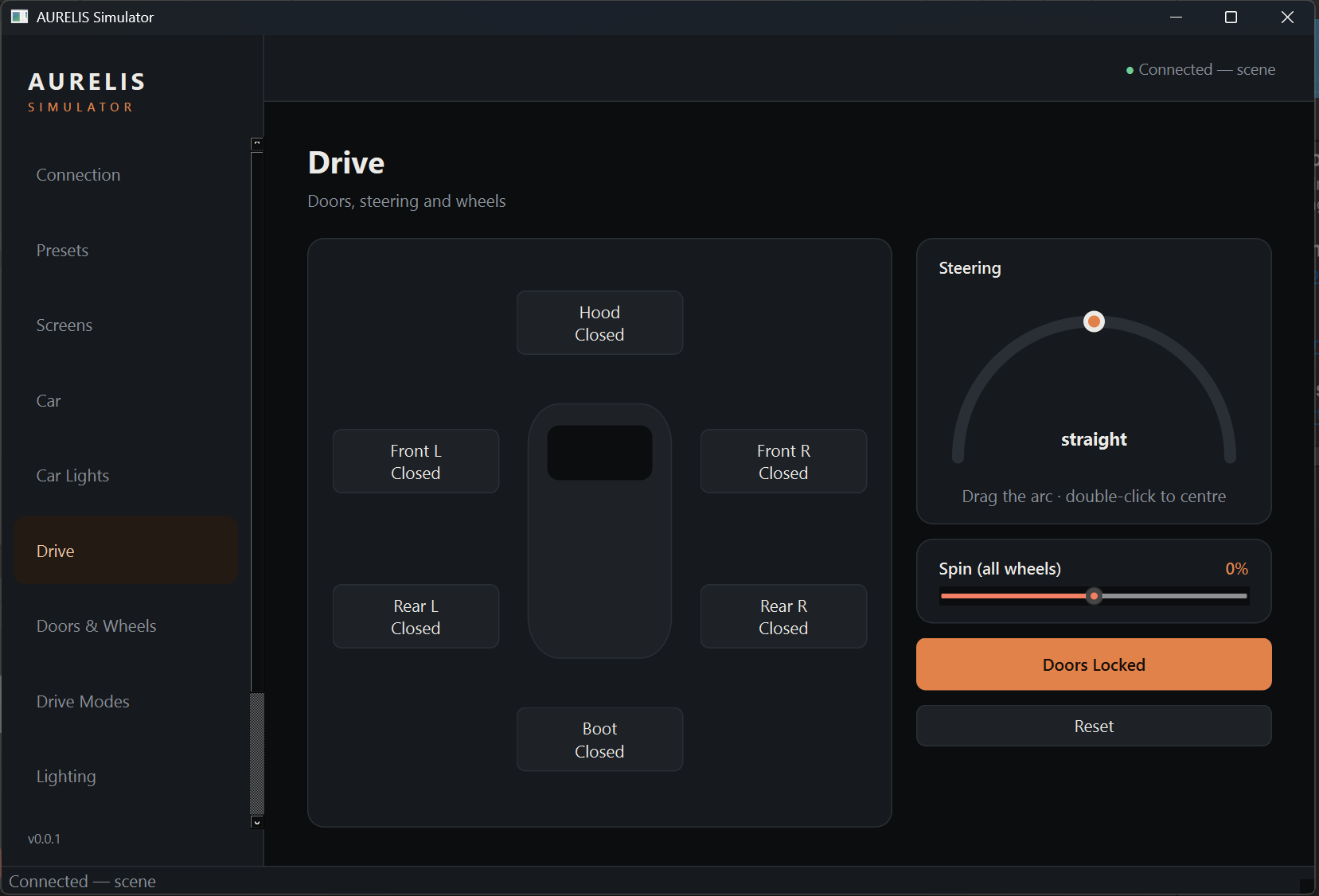The height and width of the screenshot is (896, 1319).
Task: Click the Spin (all wheels) slider handle
Action: (1094, 596)
